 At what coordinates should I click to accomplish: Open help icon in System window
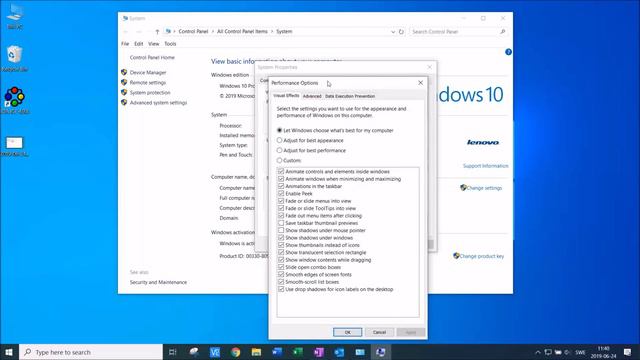point(508,52)
